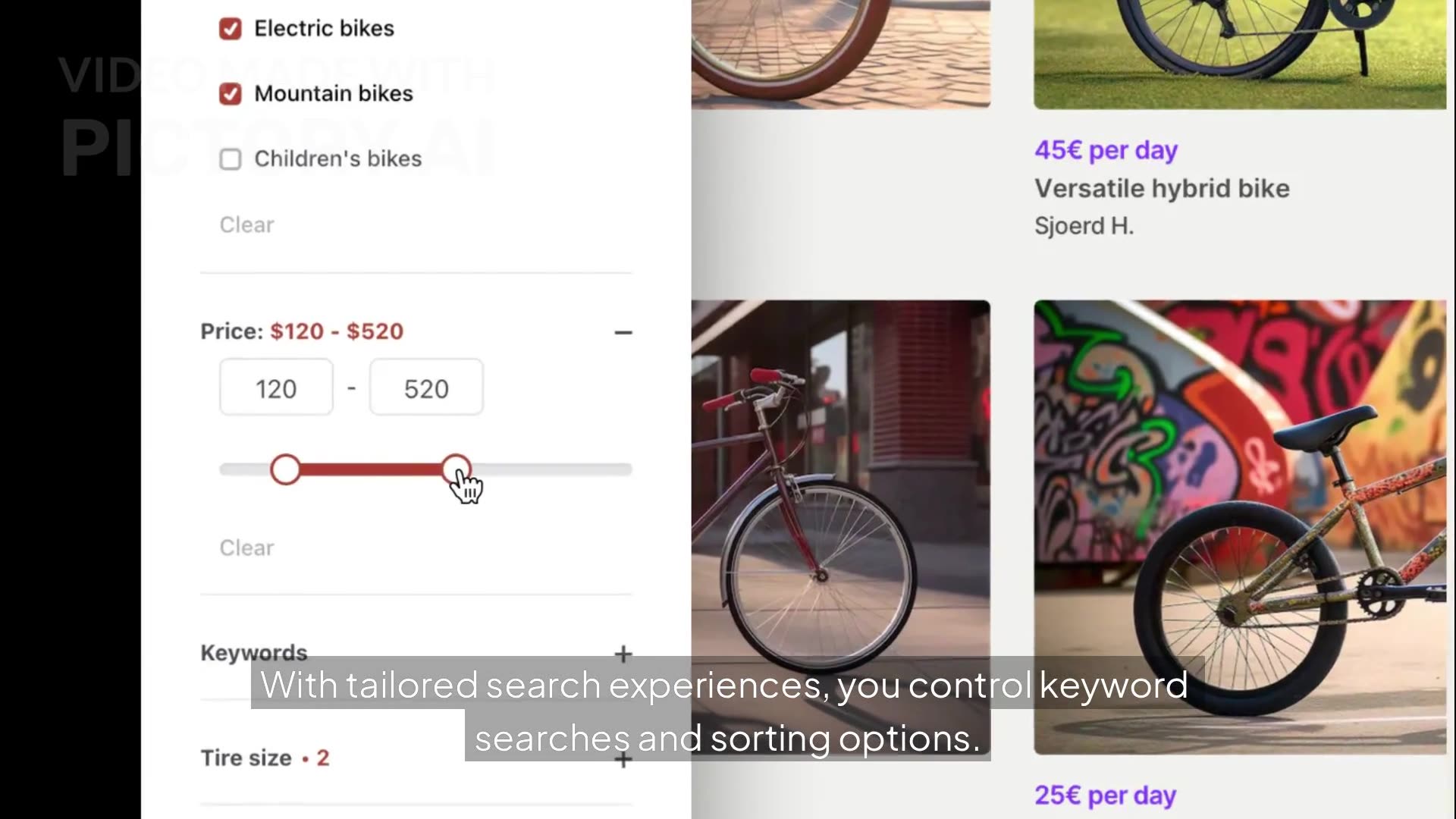1456x819 pixels.
Task: Uncheck the Mountain bikes checkbox
Action: pos(231,94)
